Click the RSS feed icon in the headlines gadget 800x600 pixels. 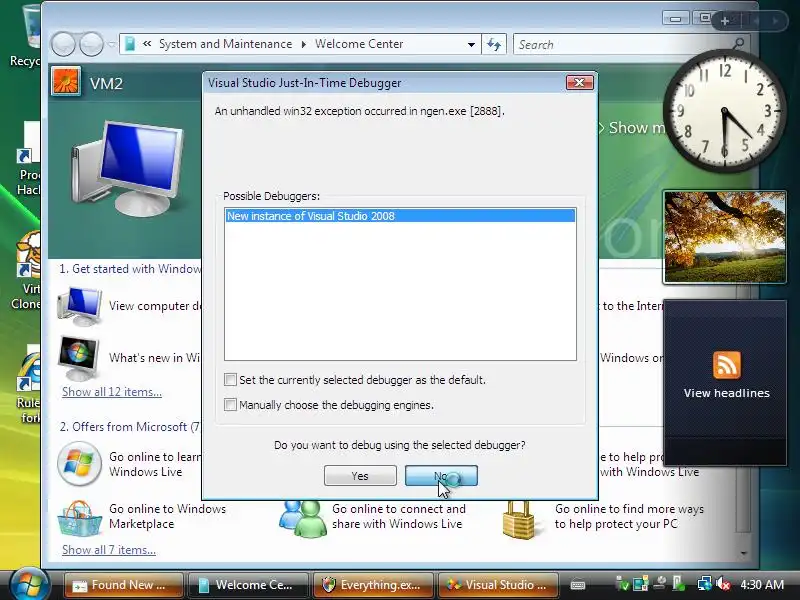click(727, 365)
